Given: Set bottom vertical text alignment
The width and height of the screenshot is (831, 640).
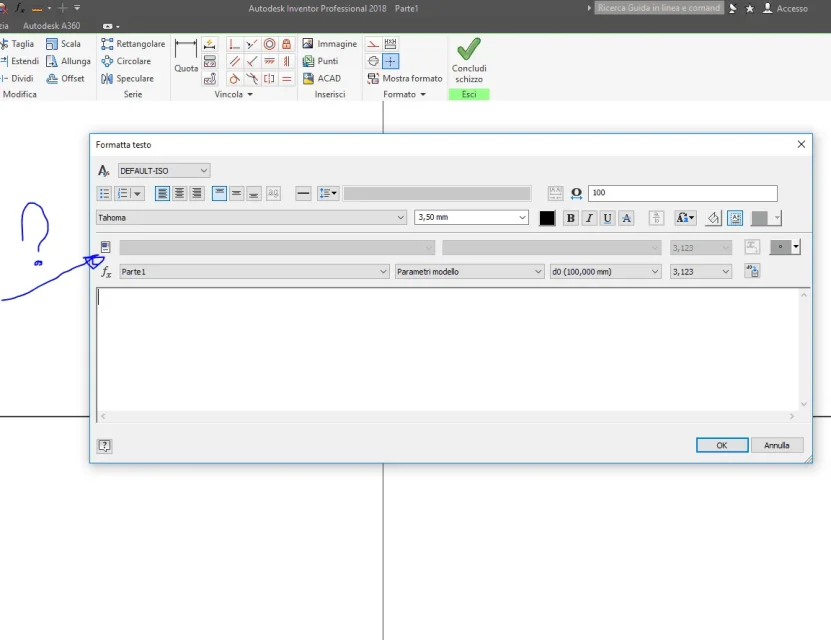Looking at the screenshot, I should pyautogui.click(x=254, y=193).
